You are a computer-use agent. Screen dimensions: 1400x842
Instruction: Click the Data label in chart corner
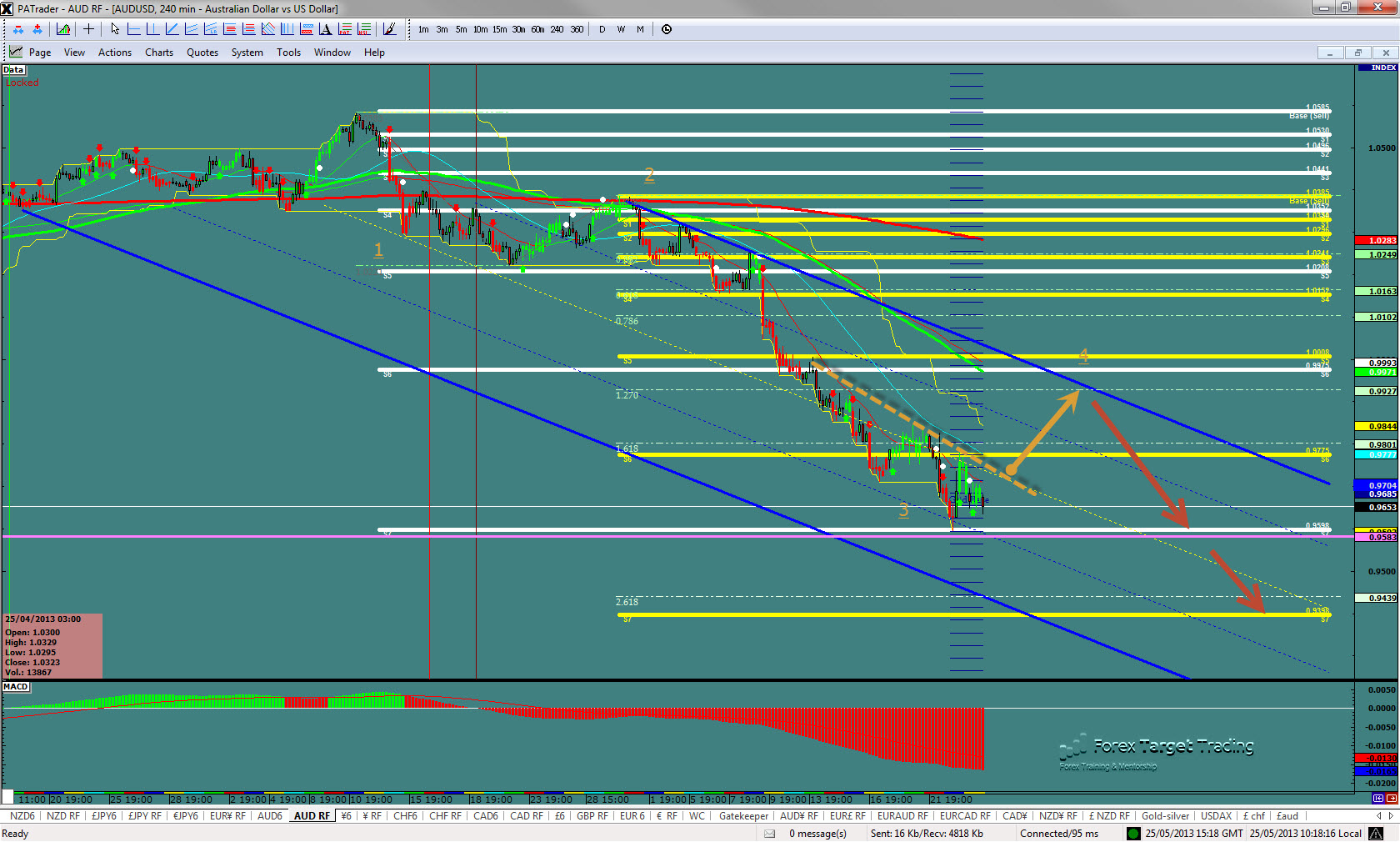tap(13, 70)
